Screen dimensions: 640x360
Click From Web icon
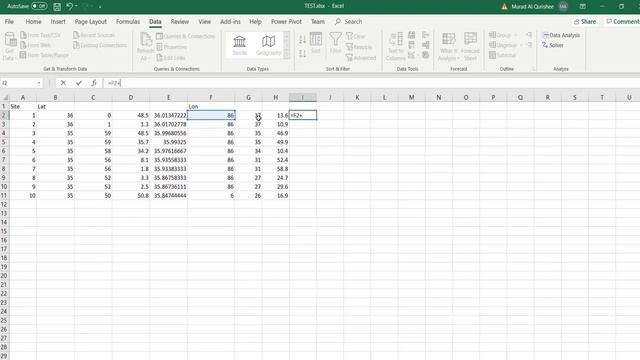(24, 45)
